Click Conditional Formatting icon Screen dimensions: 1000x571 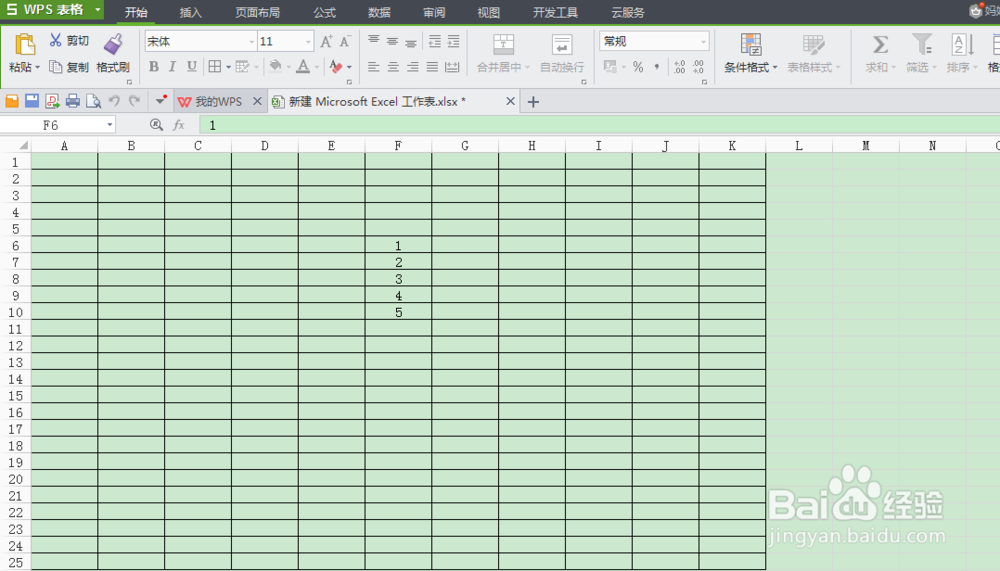(751, 44)
